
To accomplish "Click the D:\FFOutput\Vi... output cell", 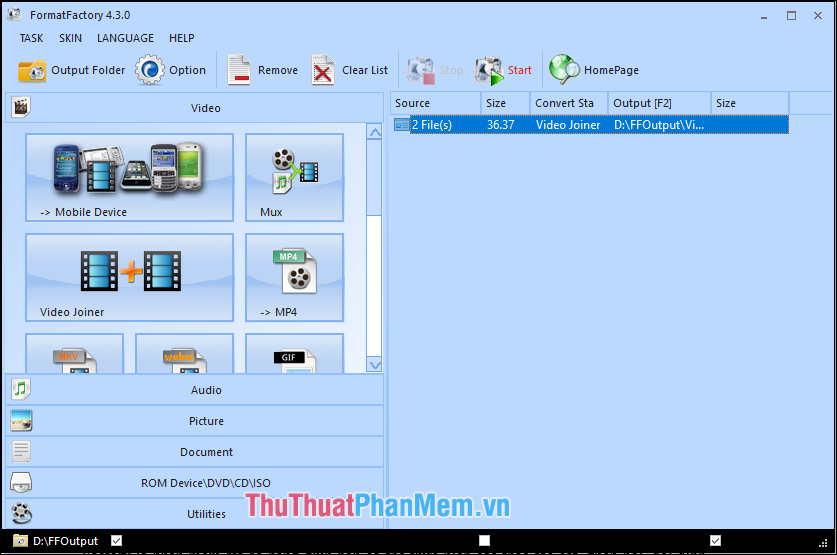I will [659, 125].
